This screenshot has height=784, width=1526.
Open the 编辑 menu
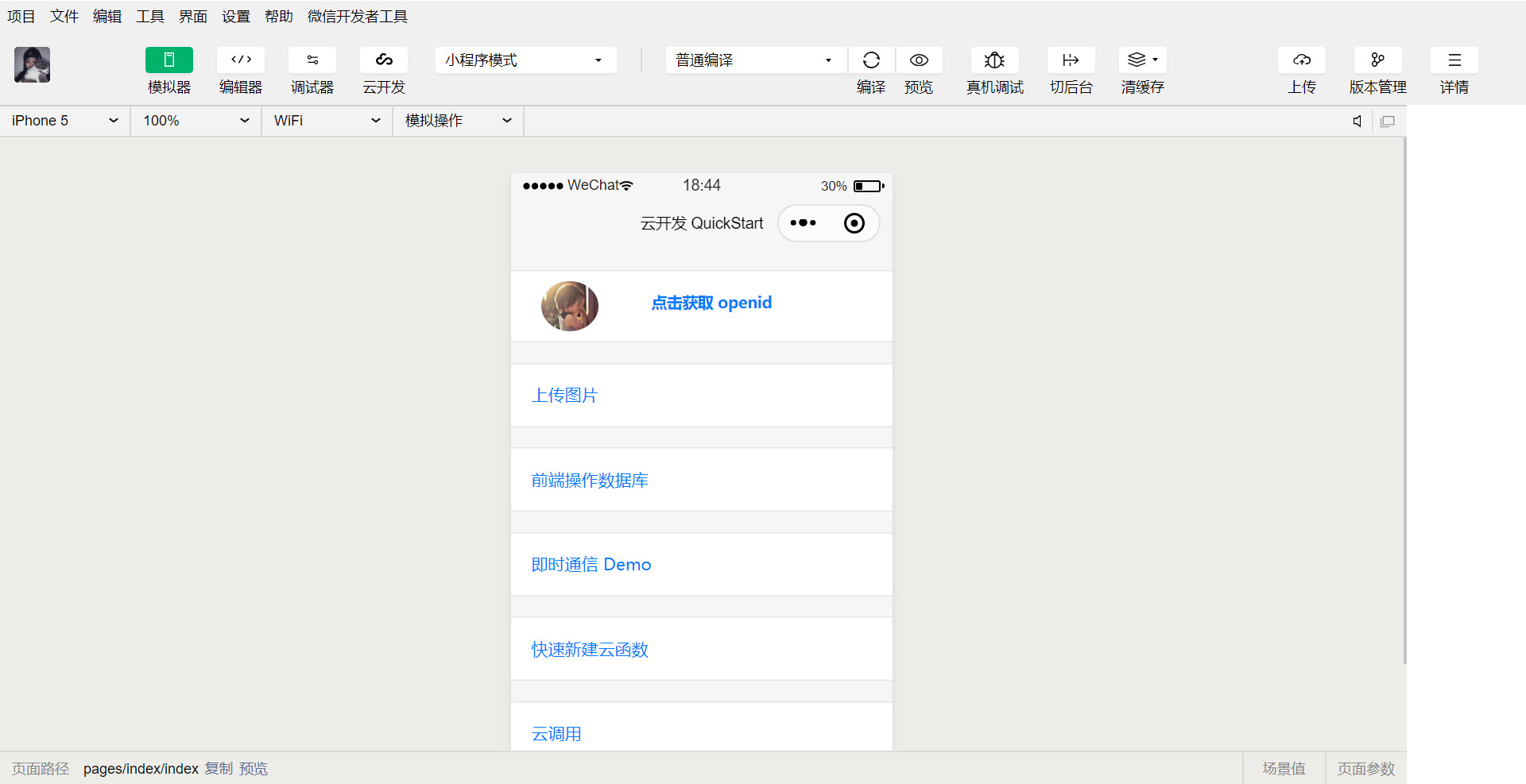107,16
